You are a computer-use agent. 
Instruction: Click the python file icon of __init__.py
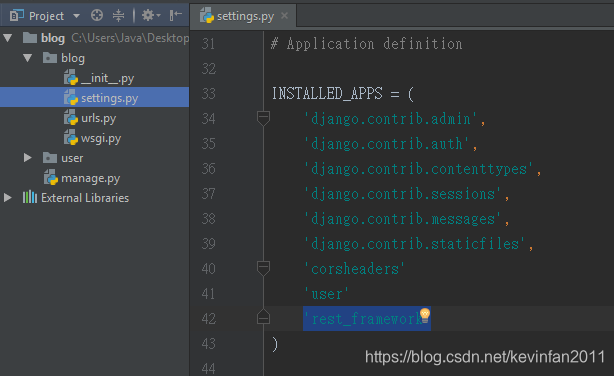tap(71, 78)
